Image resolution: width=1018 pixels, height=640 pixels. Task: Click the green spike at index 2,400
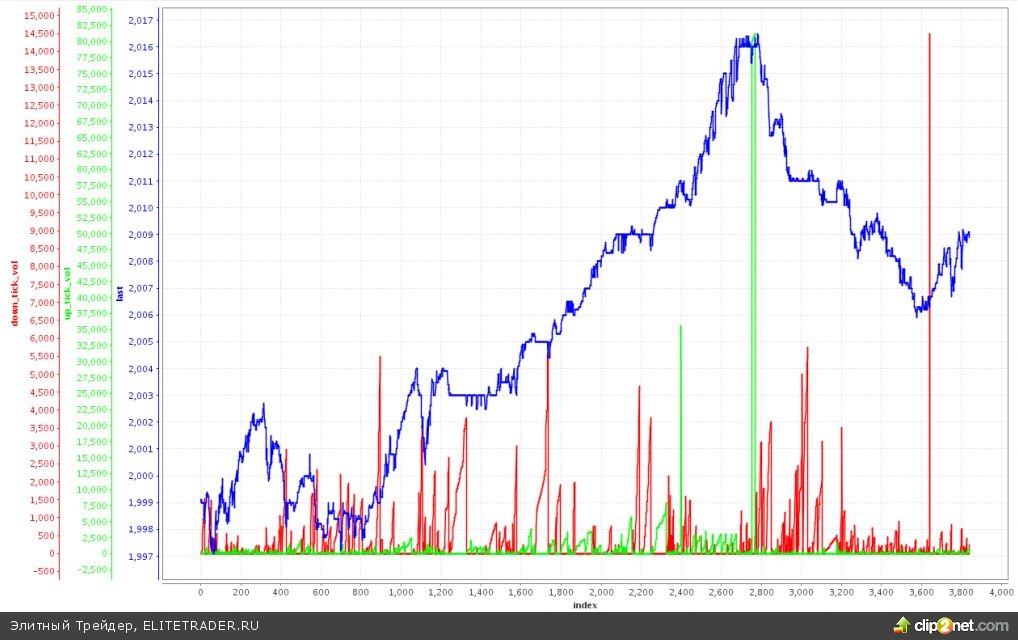pos(680,441)
